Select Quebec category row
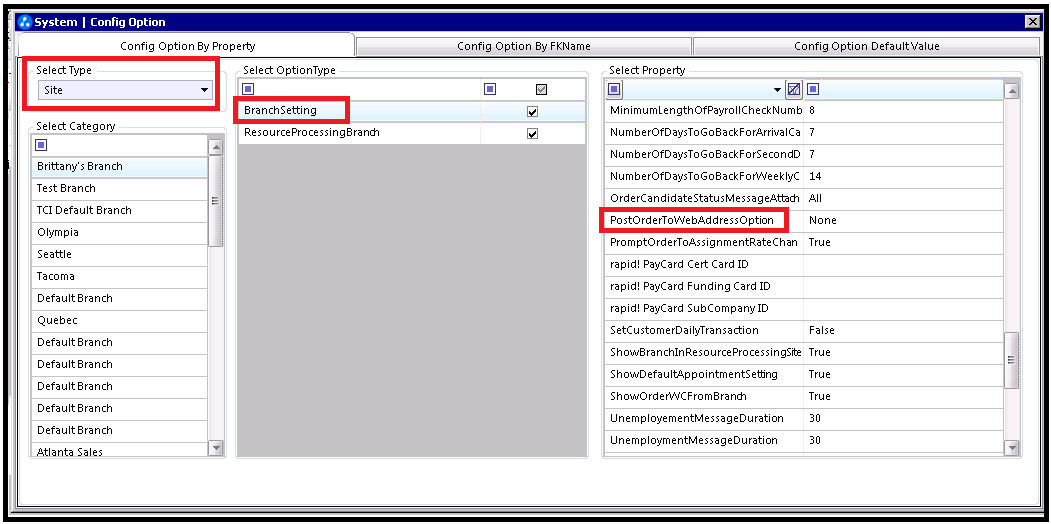Viewport: 1051px width, 524px height. tap(120, 321)
